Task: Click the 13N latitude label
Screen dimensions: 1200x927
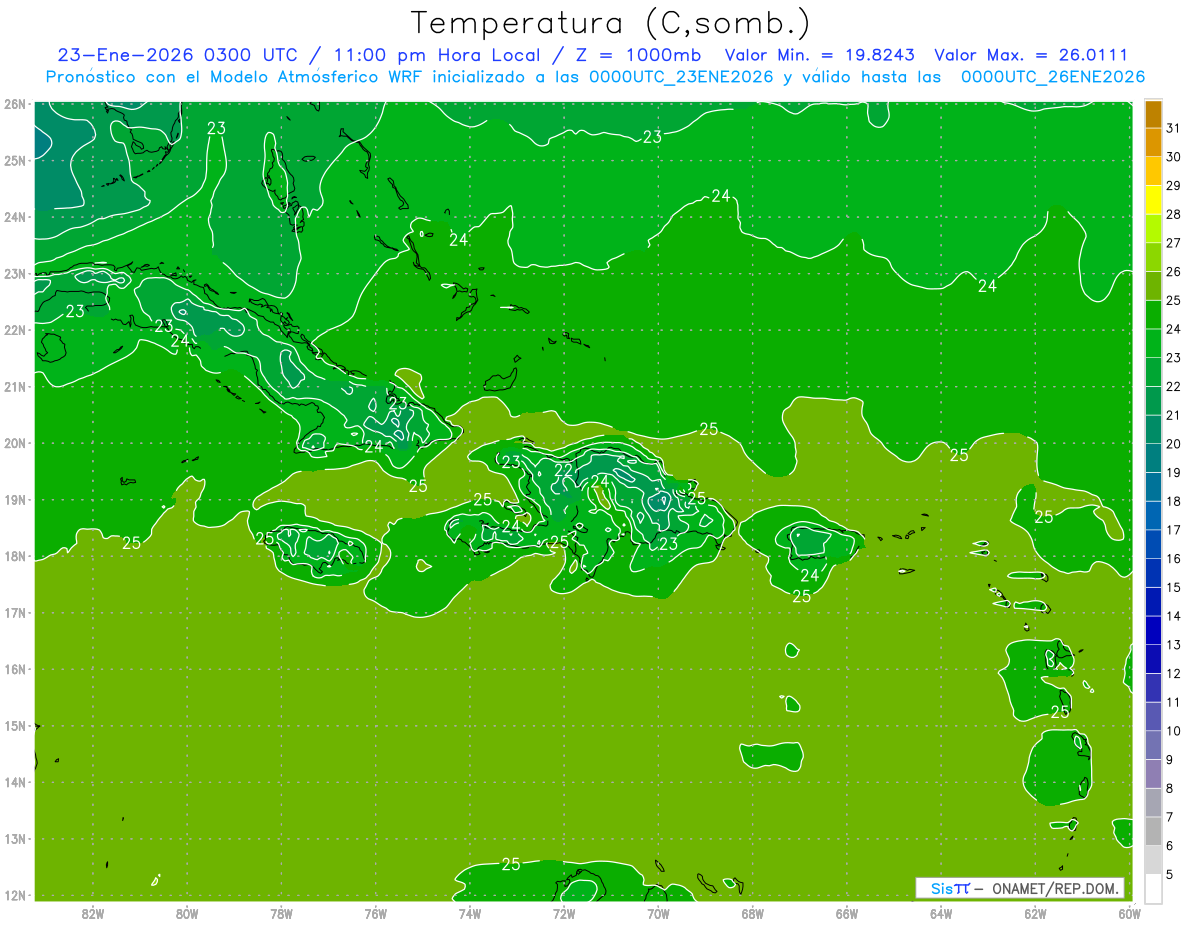Action: [14, 839]
